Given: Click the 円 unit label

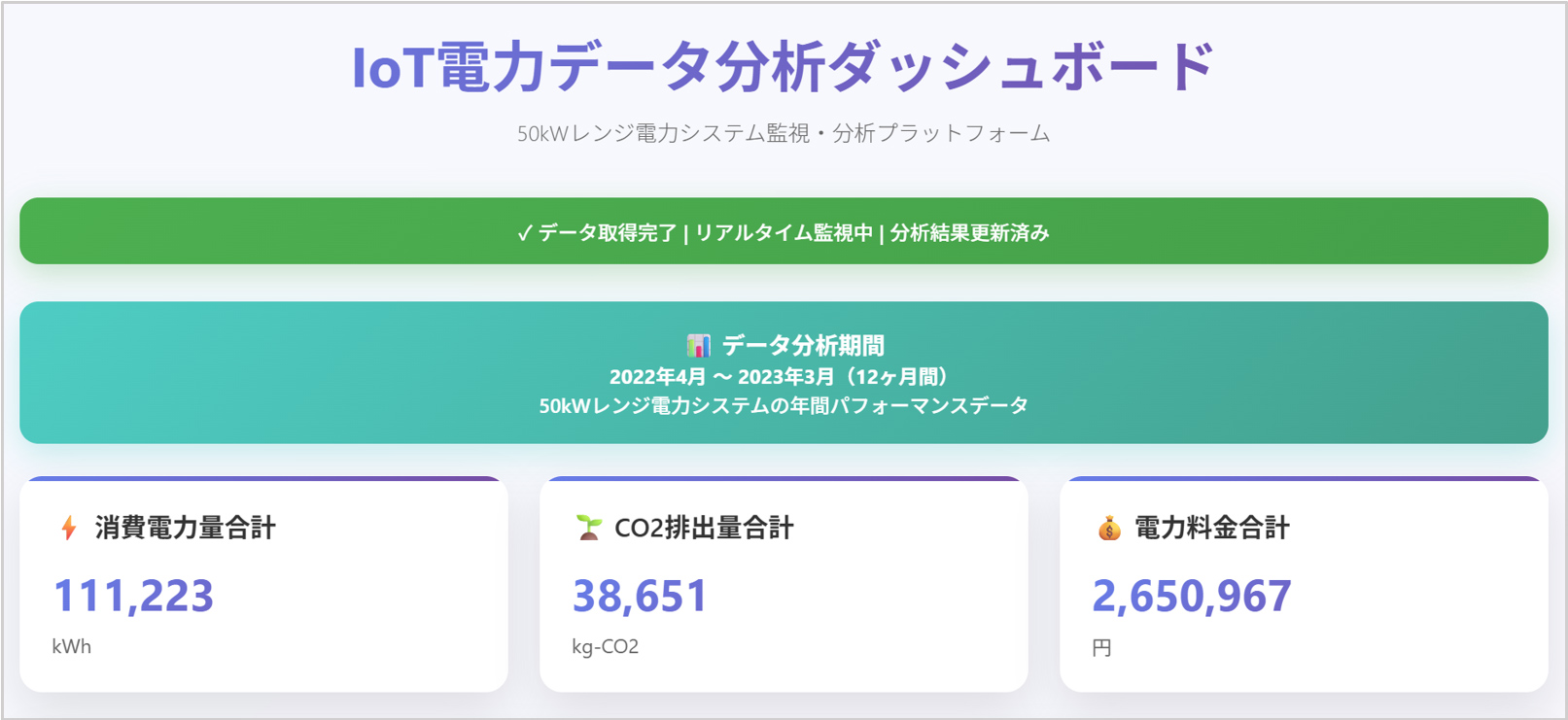Looking at the screenshot, I should click(x=1101, y=647).
